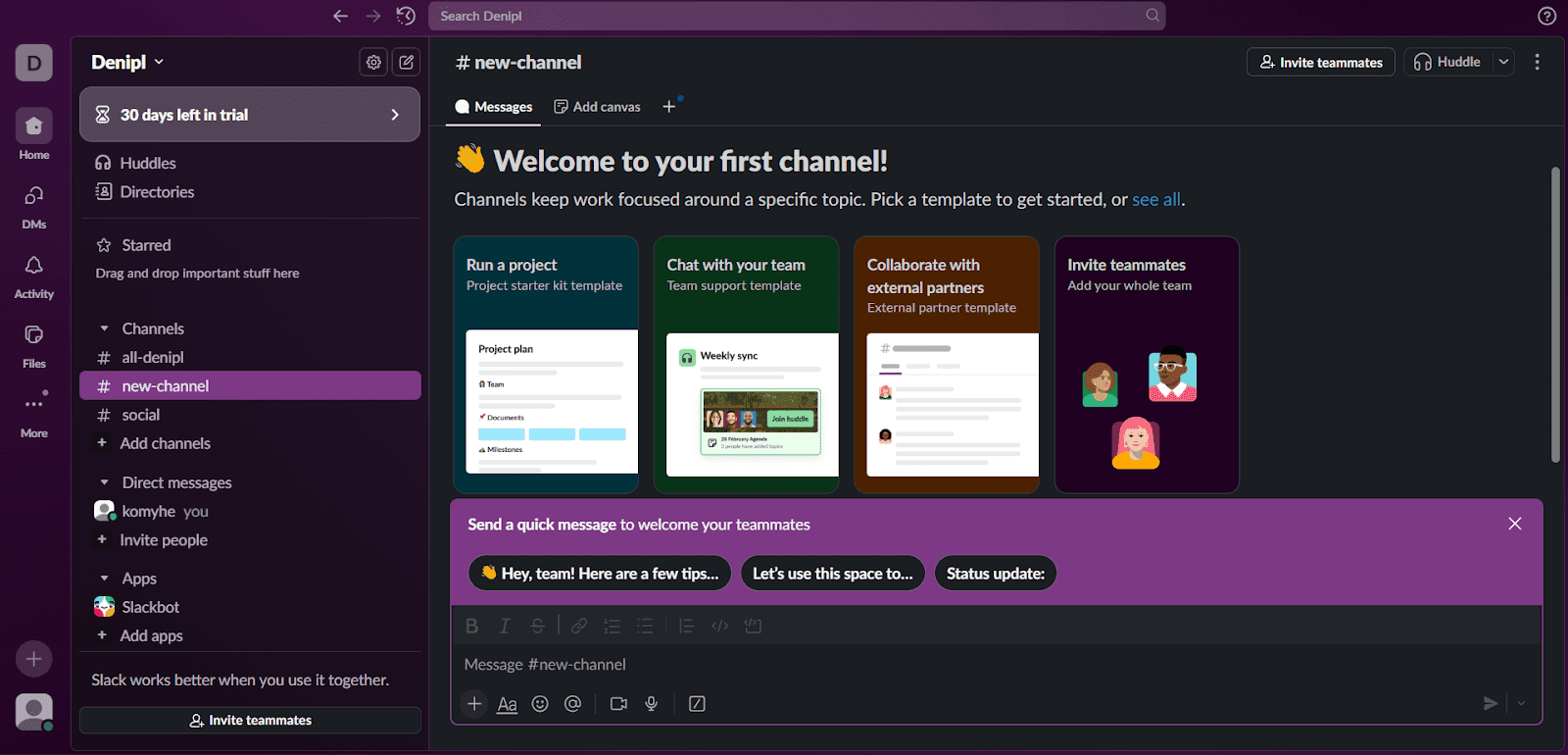The image size is (1568, 755).
Task: Select the 'Status update:' quick message
Action: click(x=995, y=574)
